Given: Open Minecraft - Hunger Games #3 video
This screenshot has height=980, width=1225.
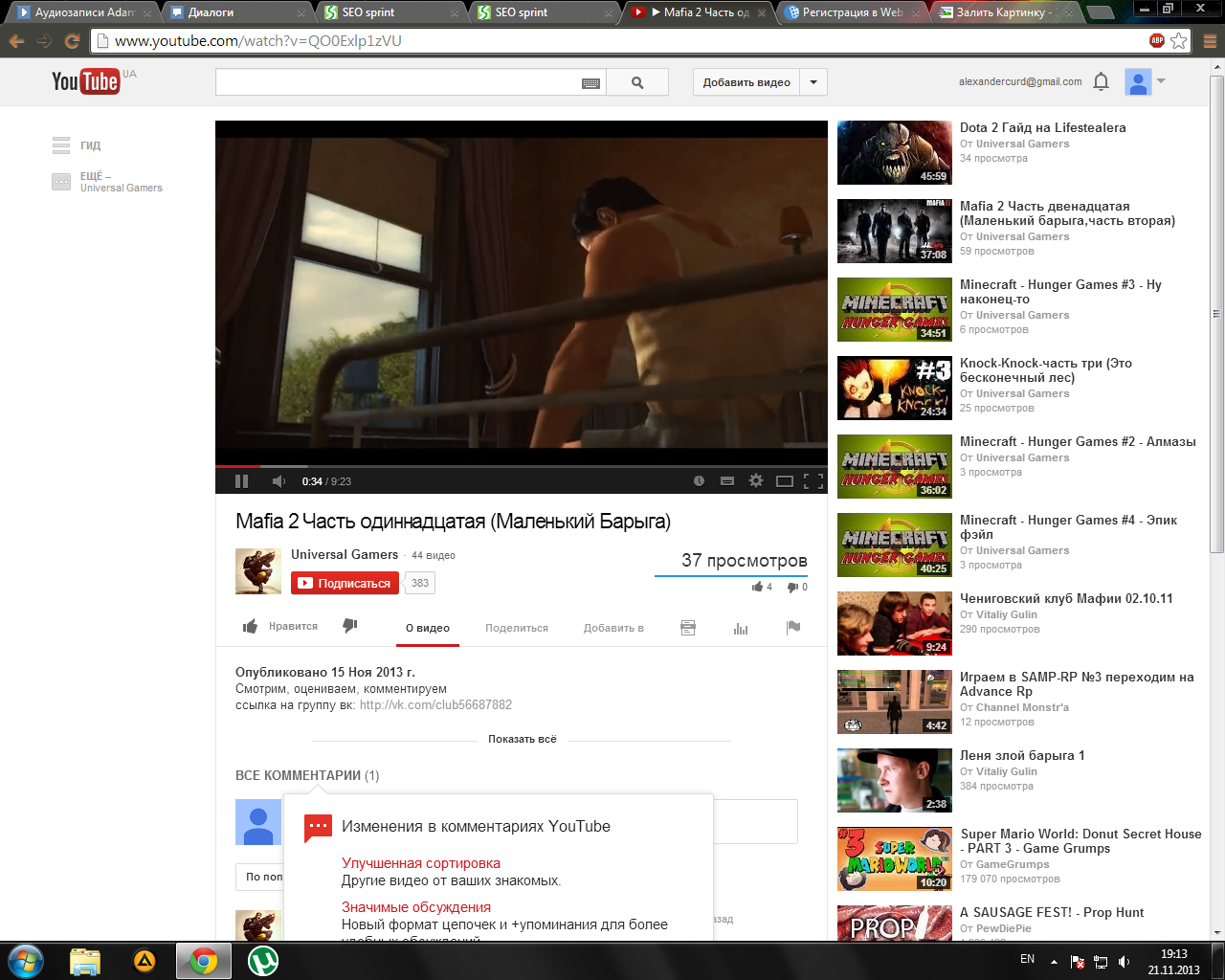Looking at the screenshot, I should click(1060, 292).
